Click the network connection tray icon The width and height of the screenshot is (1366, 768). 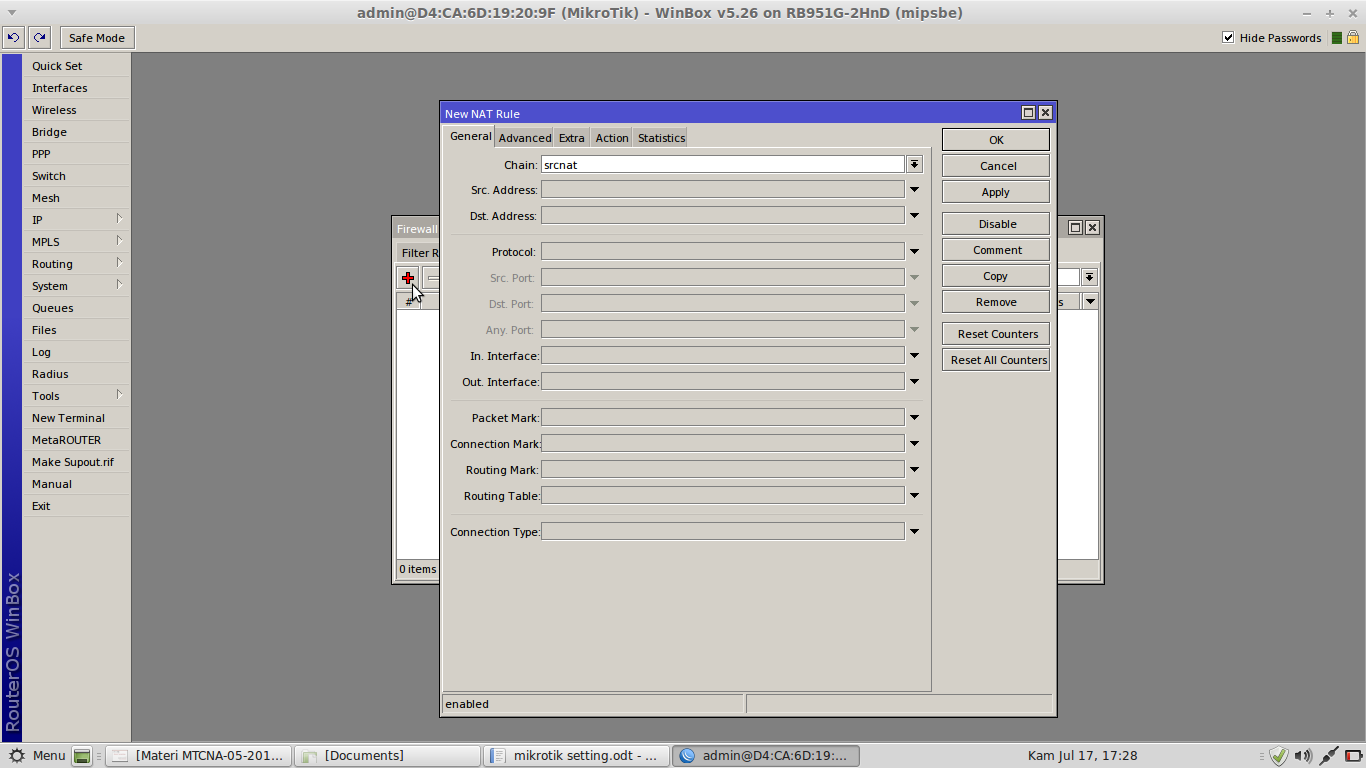1329,756
